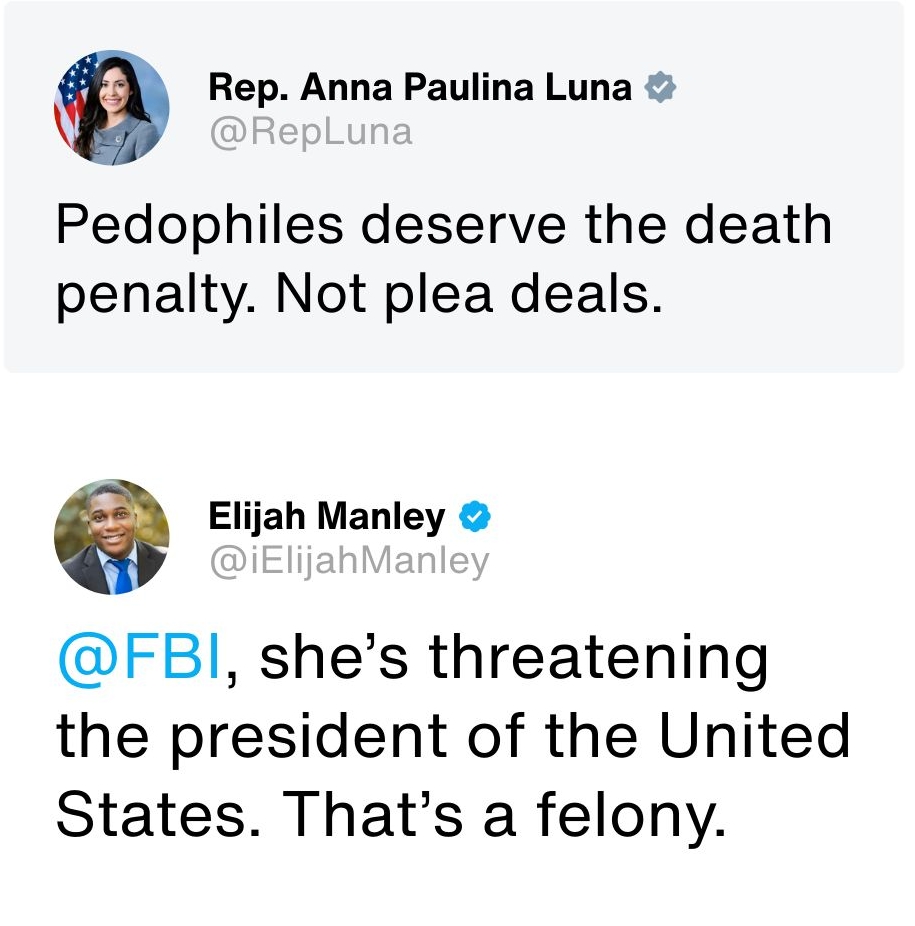Click the @RepLuna handle
This screenshot has width=915, height=926.
click(x=310, y=131)
